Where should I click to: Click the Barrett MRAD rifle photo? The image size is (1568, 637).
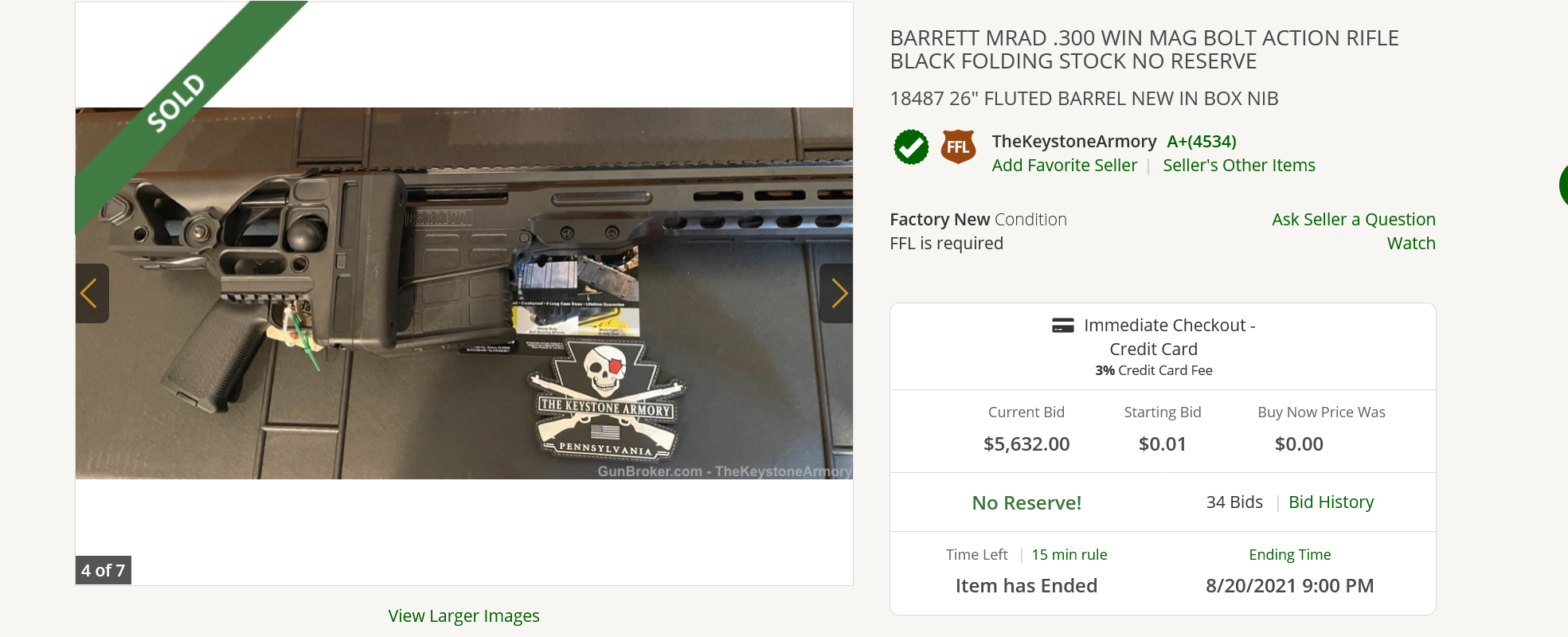point(463,293)
